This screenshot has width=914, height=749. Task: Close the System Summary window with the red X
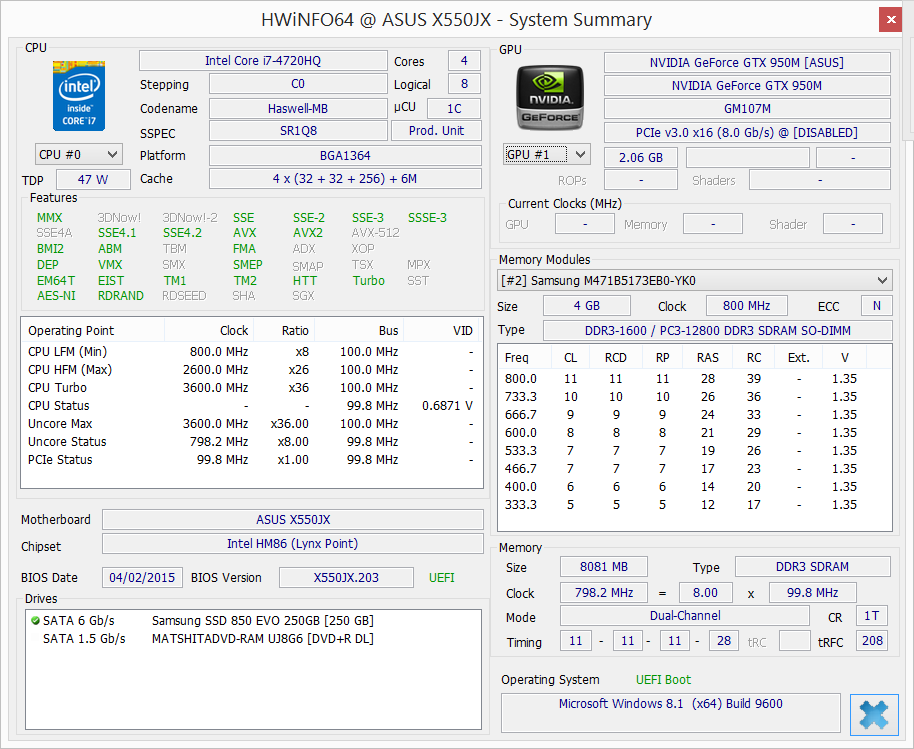click(x=891, y=19)
